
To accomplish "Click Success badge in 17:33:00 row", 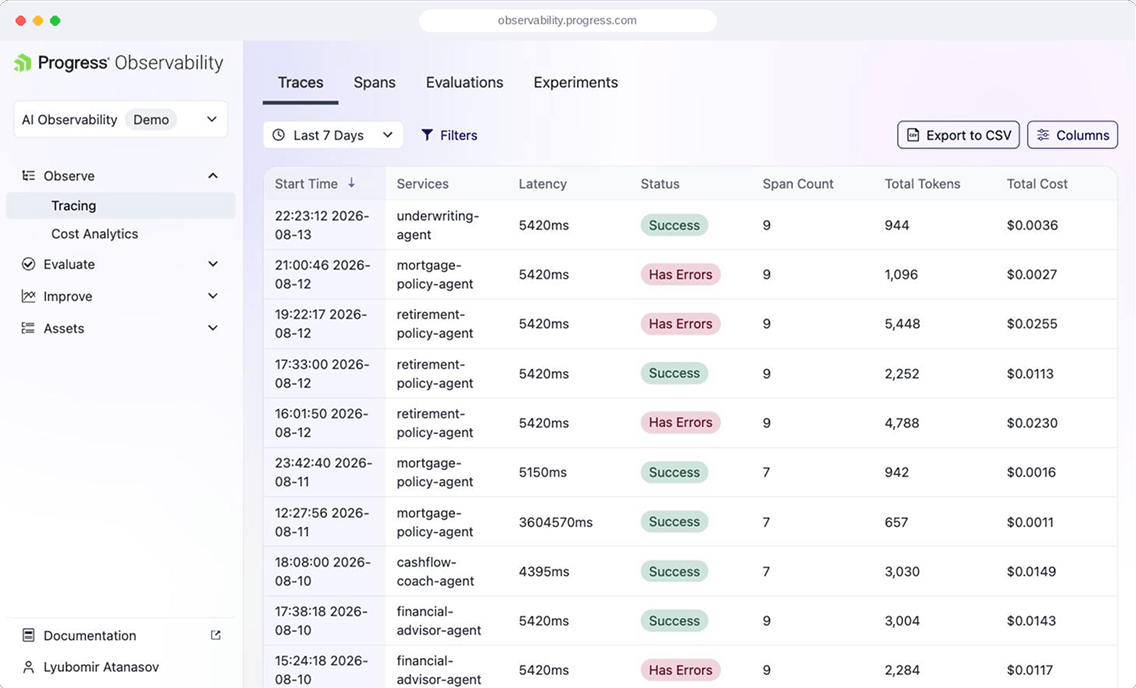I will tap(674, 373).
